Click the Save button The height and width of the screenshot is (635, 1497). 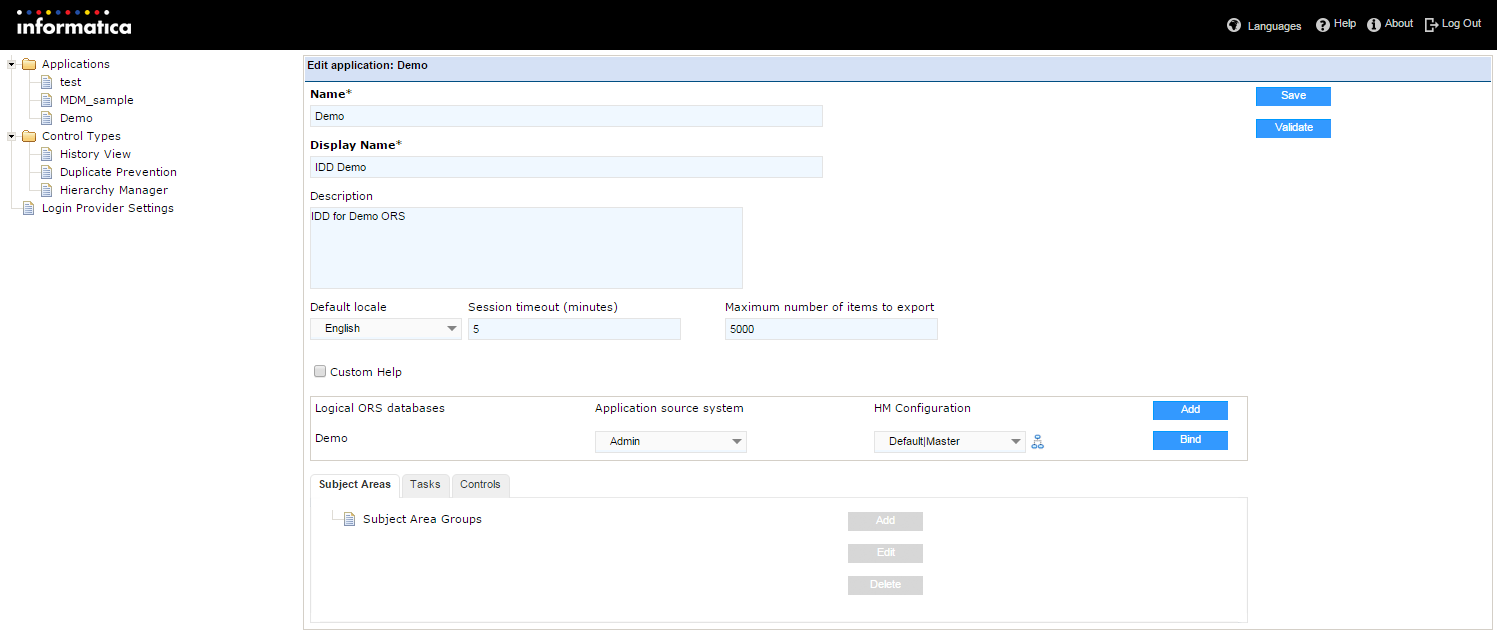[1293, 96]
